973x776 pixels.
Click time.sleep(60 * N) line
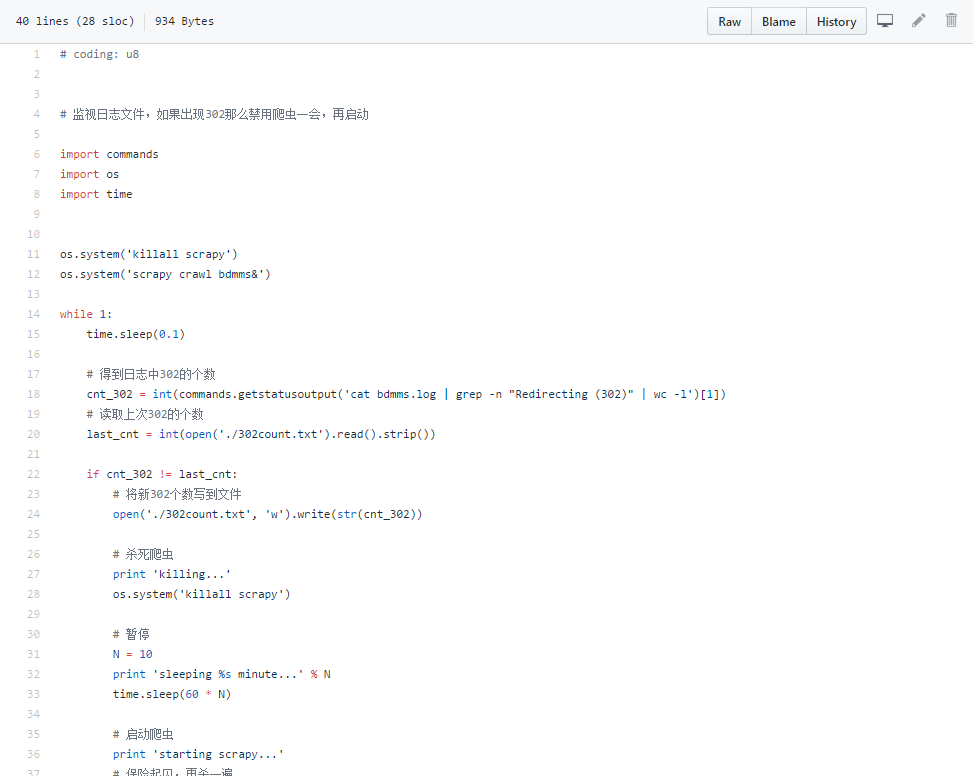coord(172,693)
